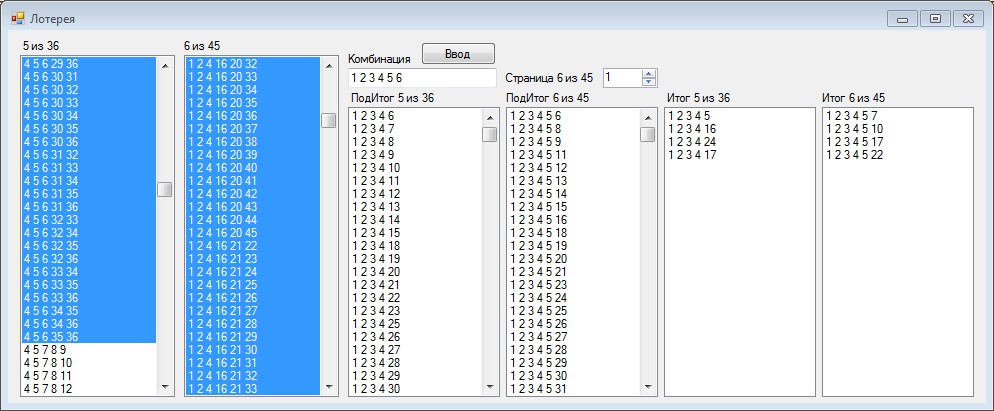Click the 5 из 36 list's scrollbar thumb
Image resolution: width=994 pixels, height=411 pixels.
point(165,189)
